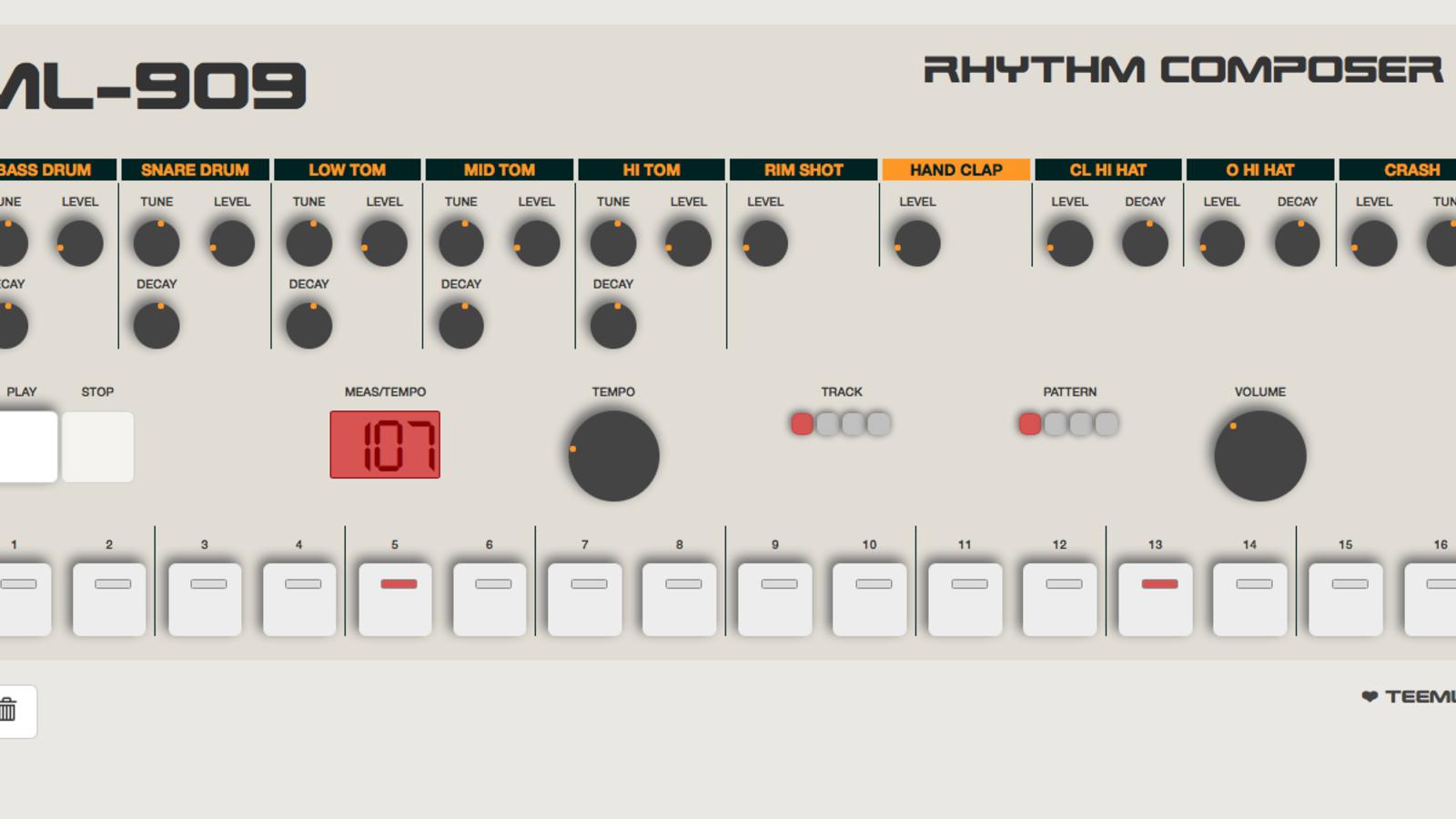
Task: Click the Snare Drum TUNE knob
Action: pyautogui.click(x=157, y=243)
